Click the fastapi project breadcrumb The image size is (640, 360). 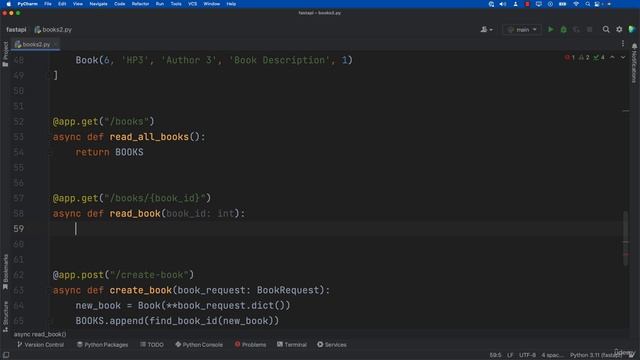click(16, 29)
